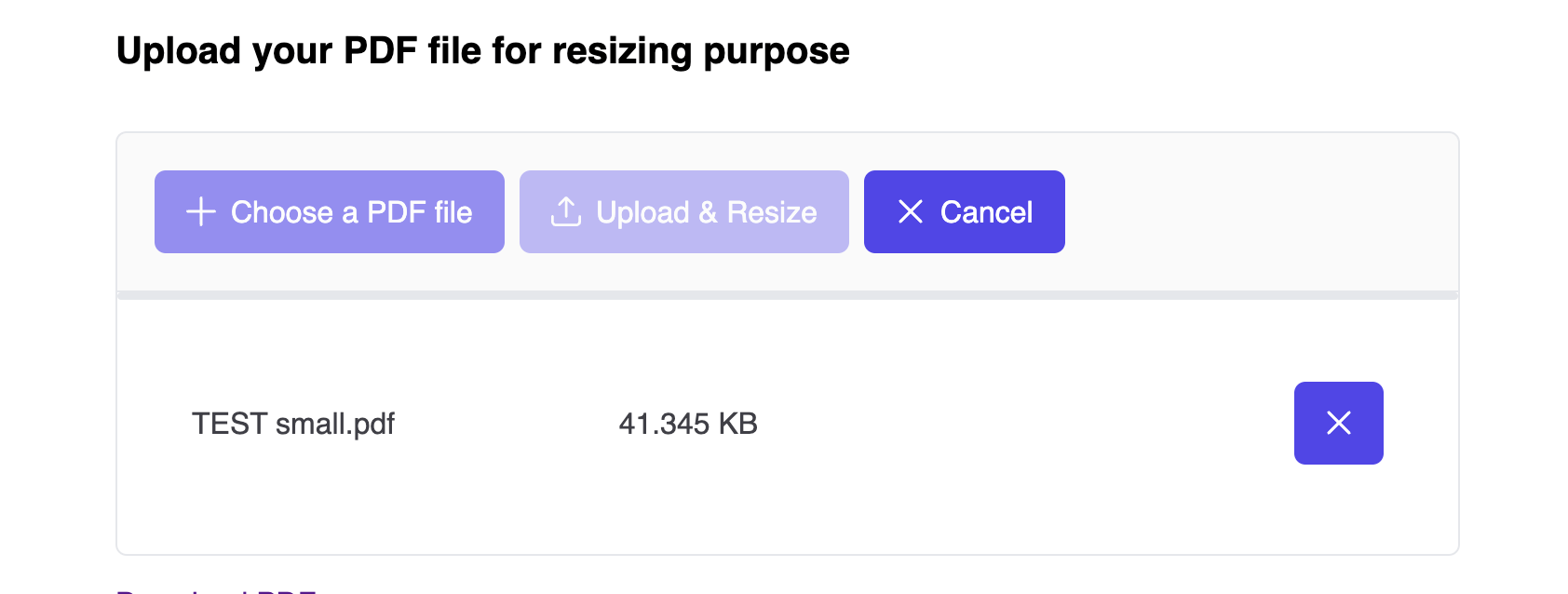Click the word Cancel in the toolbar
Image resolution: width=1568 pixels, height=594 pixels.
tap(987, 212)
